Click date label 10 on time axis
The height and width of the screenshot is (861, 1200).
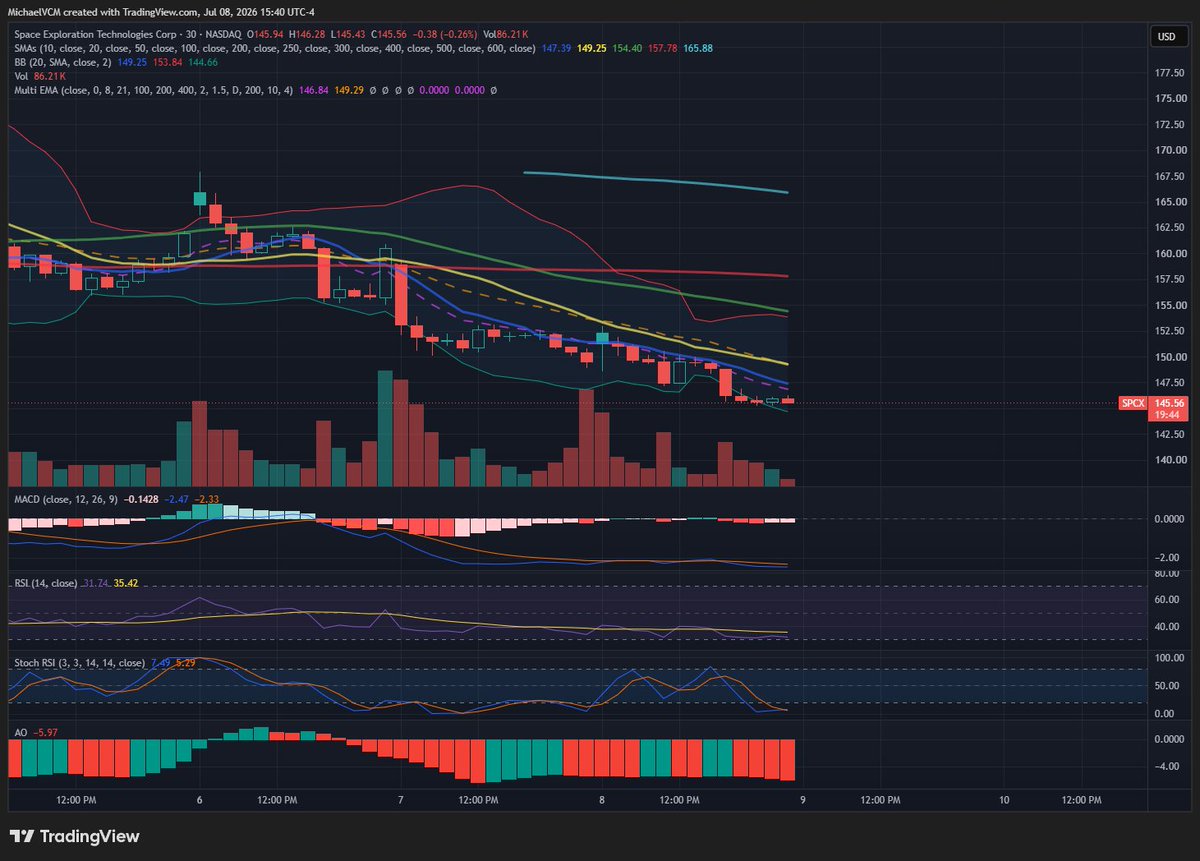coord(1004,800)
